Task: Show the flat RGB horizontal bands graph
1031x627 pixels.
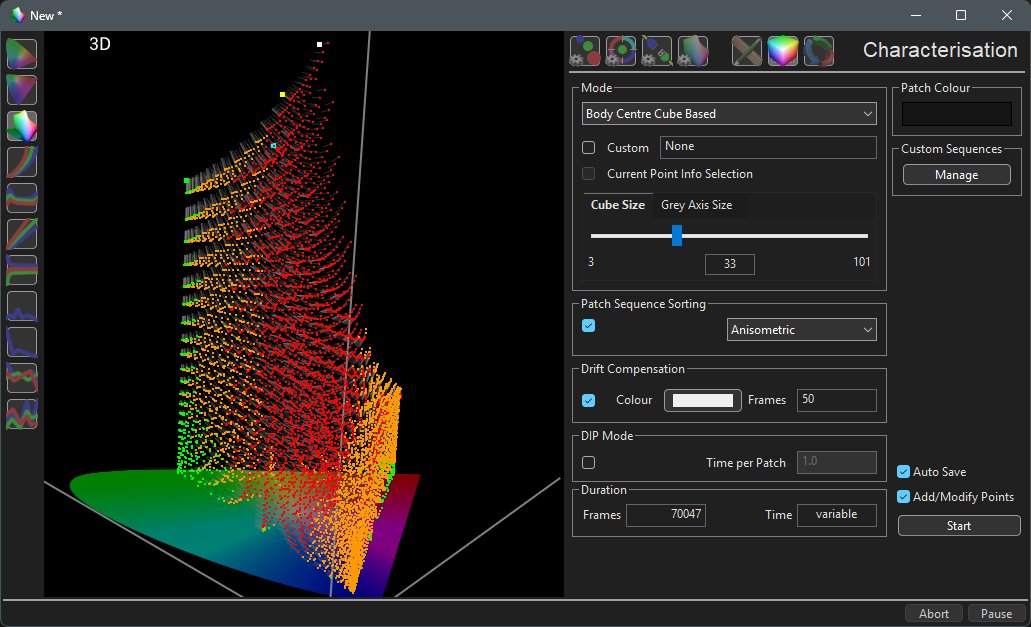Action: [x=22, y=270]
